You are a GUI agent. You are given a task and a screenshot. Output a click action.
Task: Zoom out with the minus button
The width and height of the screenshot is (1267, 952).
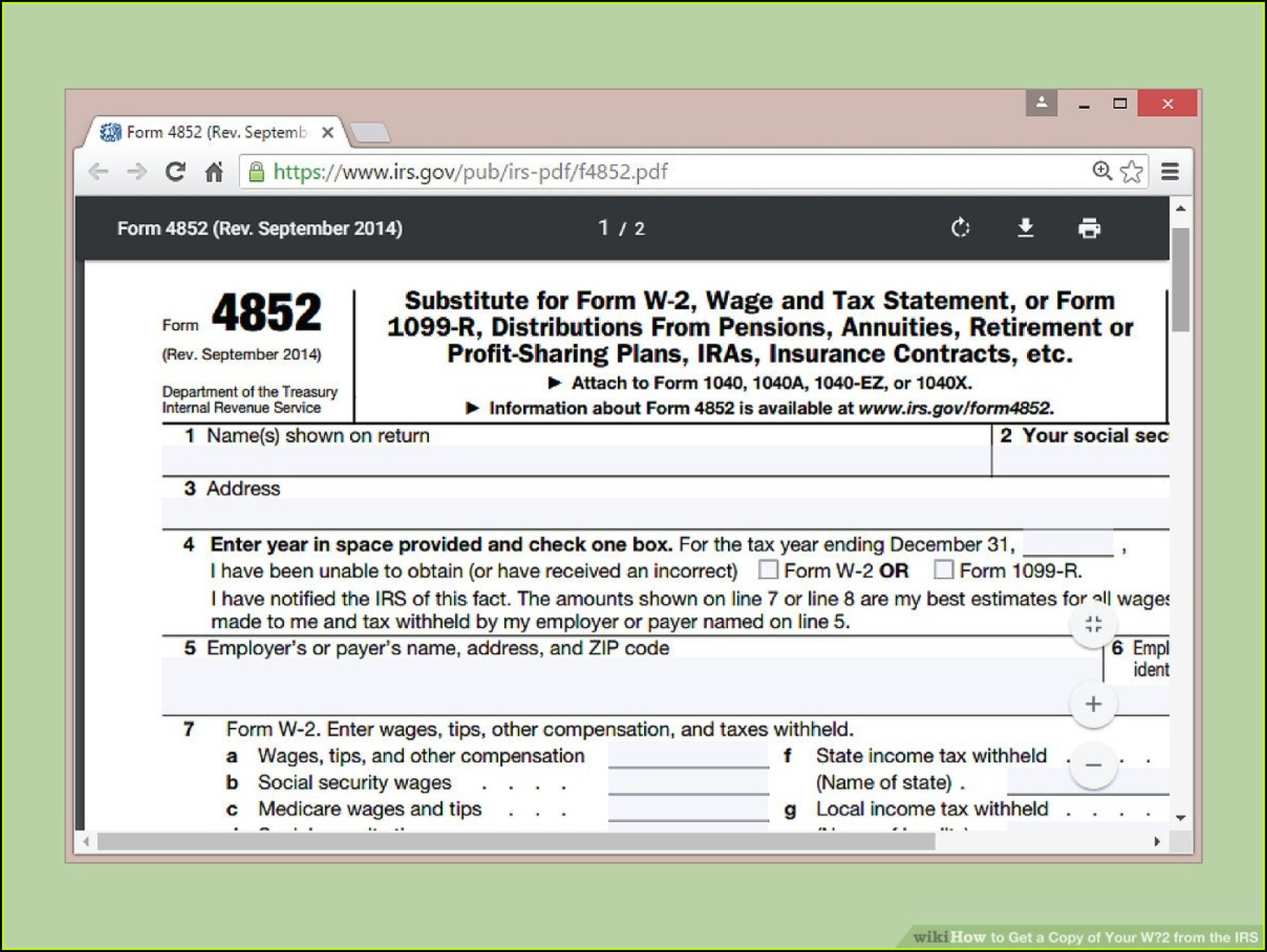point(1093,764)
